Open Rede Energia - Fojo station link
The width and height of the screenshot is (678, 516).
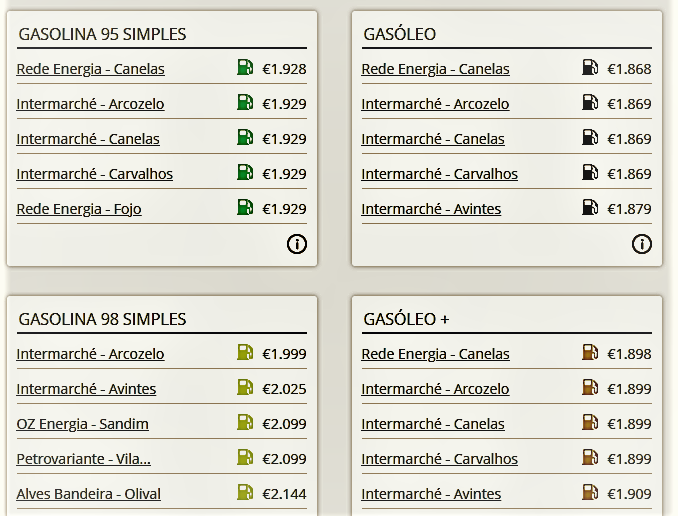click(79, 209)
